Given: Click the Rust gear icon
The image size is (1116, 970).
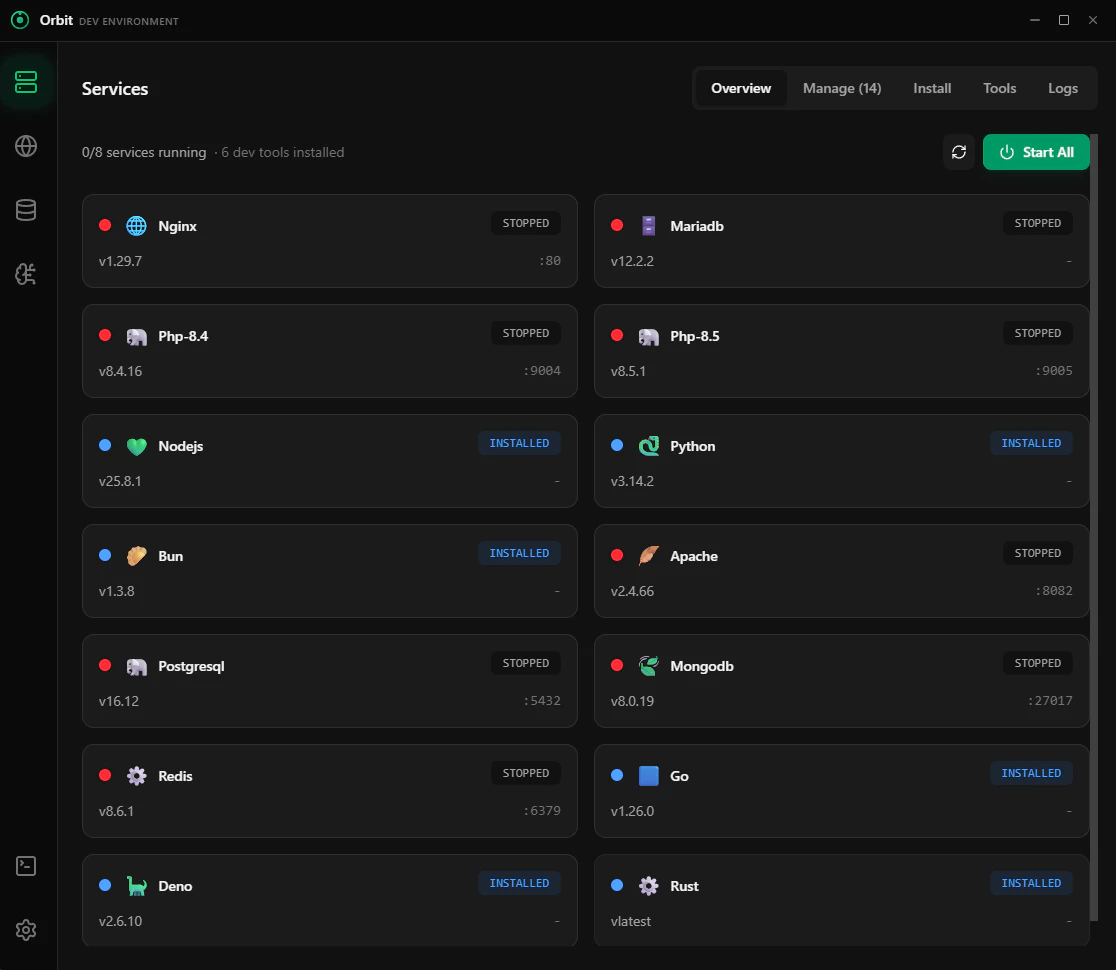Looking at the screenshot, I should (648, 886).
